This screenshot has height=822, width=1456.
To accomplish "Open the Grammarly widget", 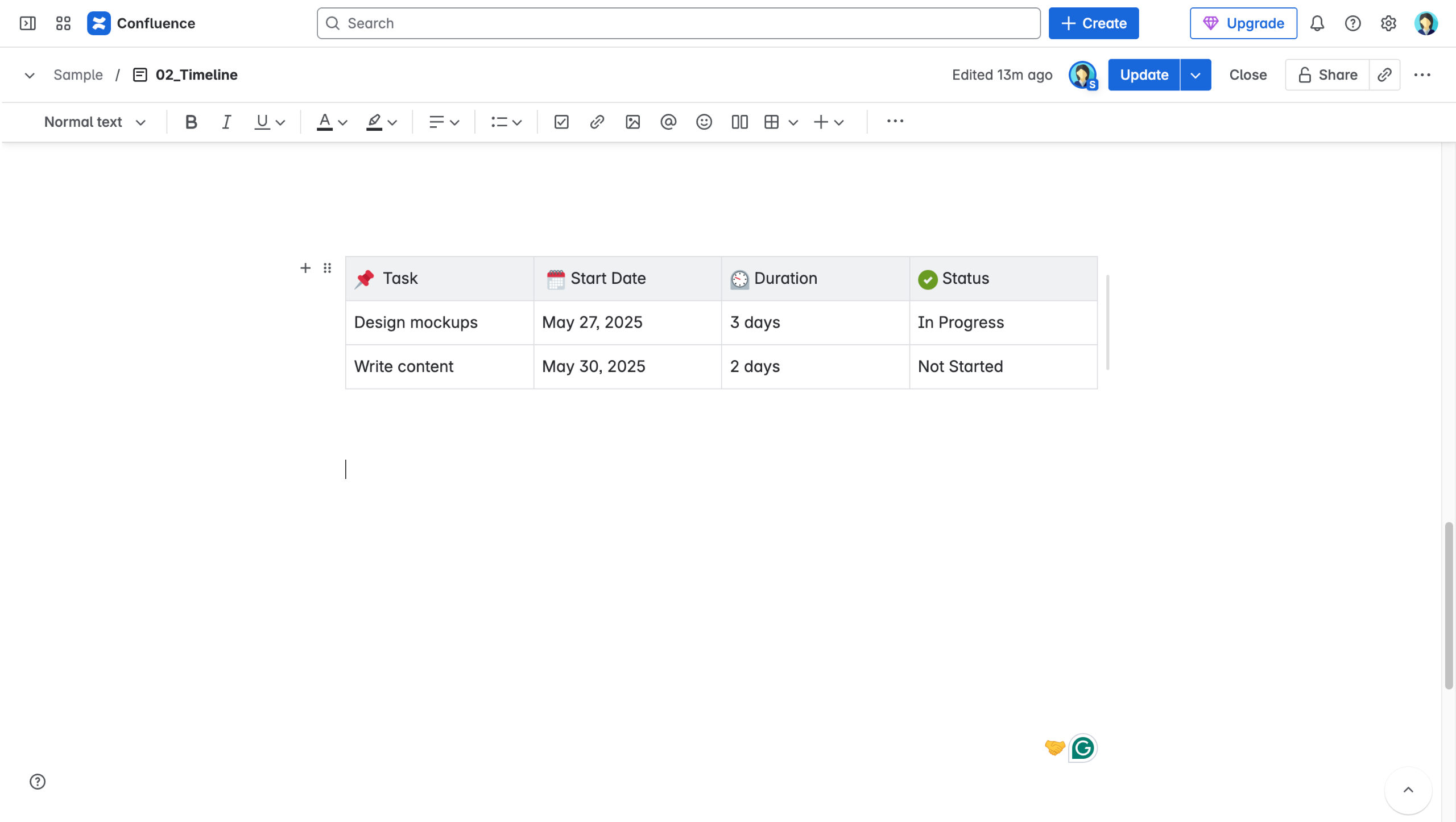I will coord(1082,748).
